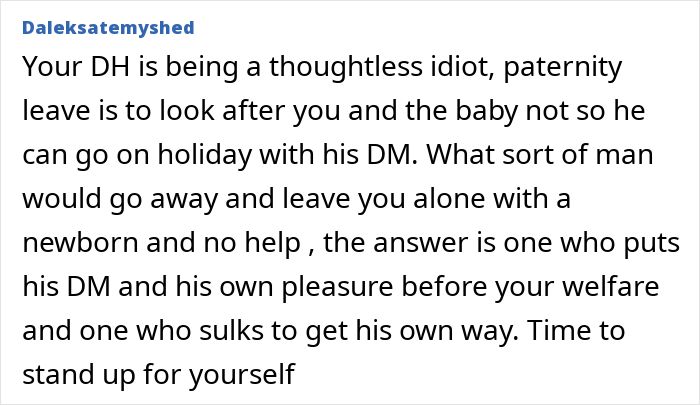Screen dimensions: 700x405
Task: Click the word "newborn" in the comment
Action: pos(80,242)
